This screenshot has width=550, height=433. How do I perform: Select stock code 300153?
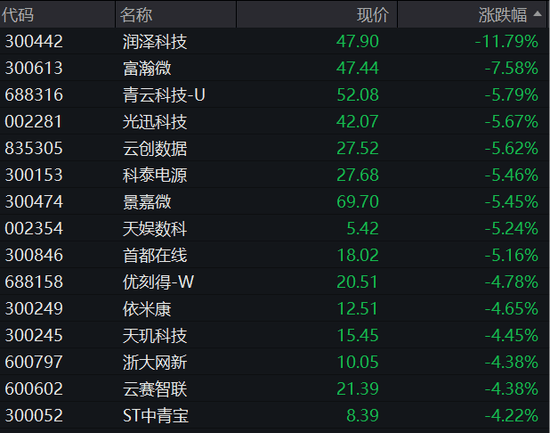pyautogui.click(x=34, y=175)
